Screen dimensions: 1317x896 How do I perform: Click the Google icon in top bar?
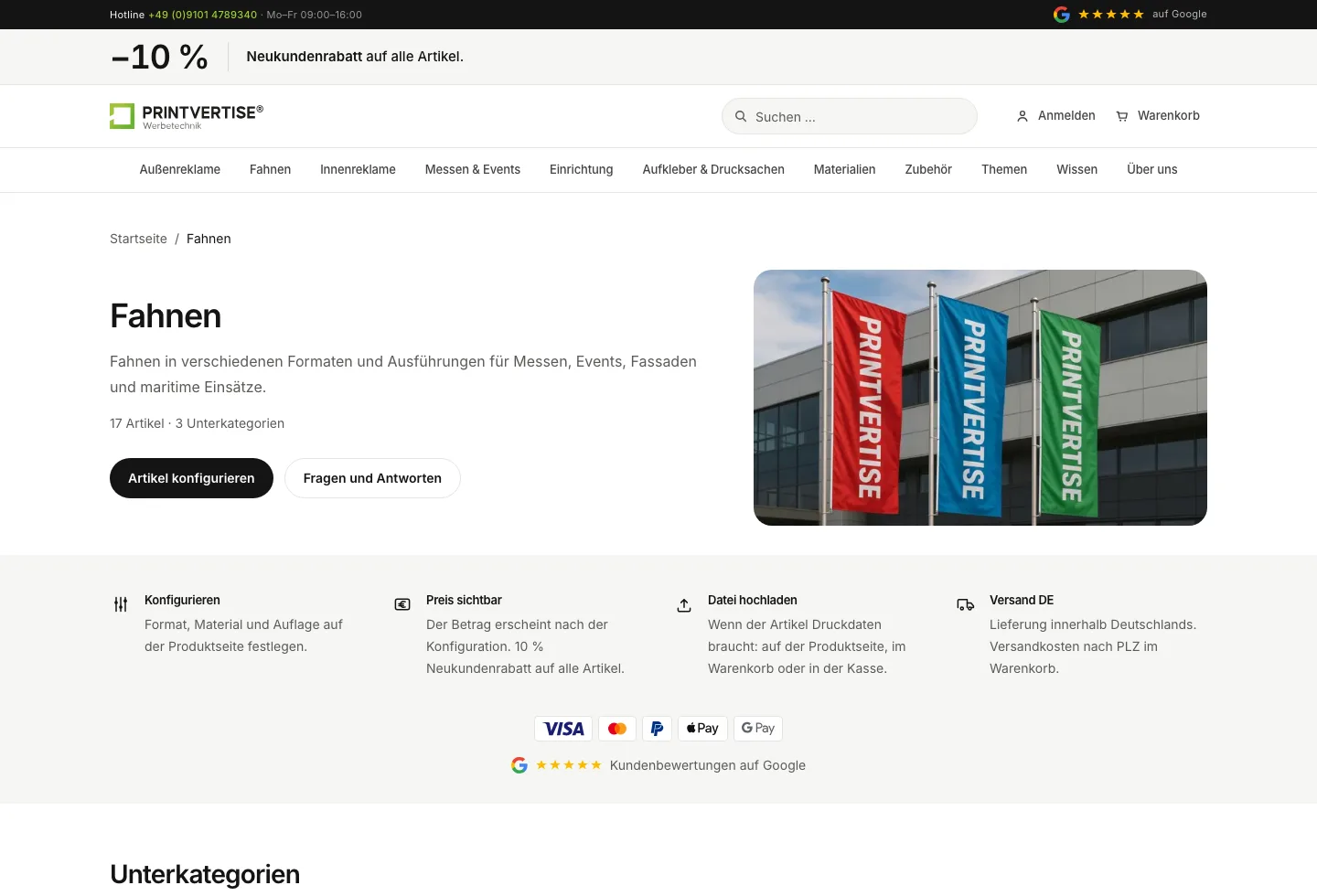tap(1062, 15)
